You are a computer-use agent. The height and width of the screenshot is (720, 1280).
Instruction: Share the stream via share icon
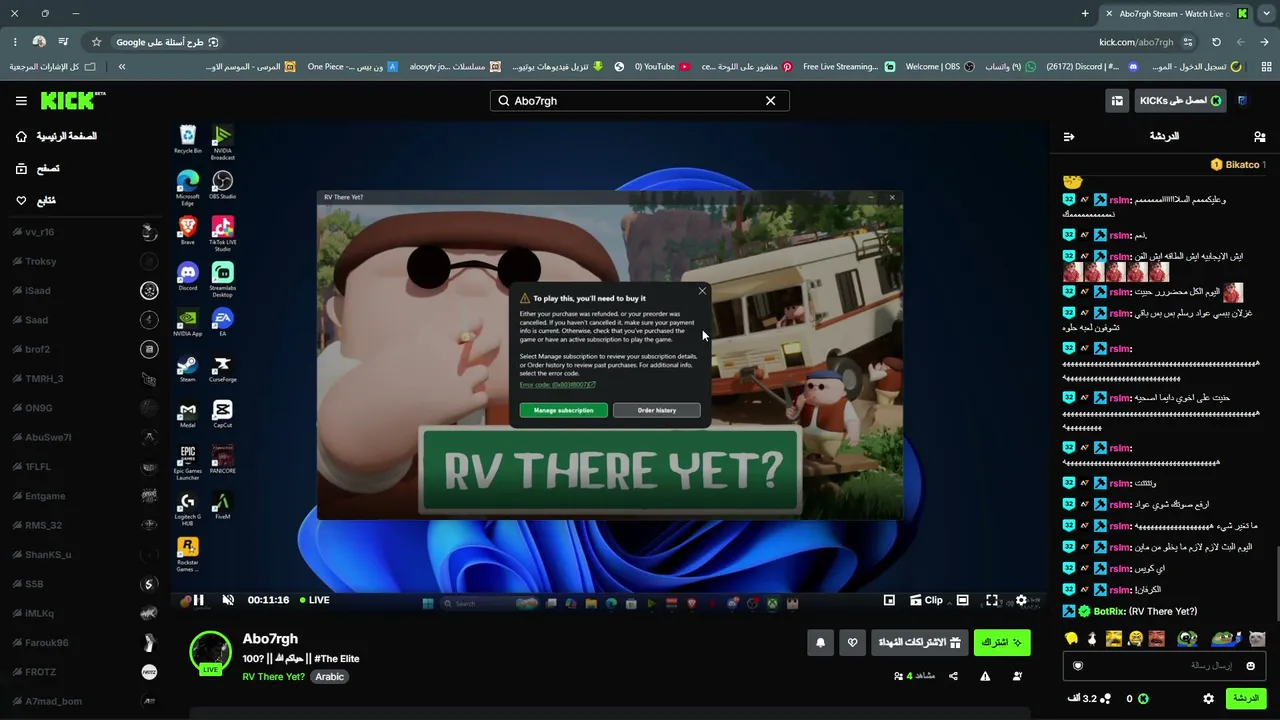coord(953,676)
